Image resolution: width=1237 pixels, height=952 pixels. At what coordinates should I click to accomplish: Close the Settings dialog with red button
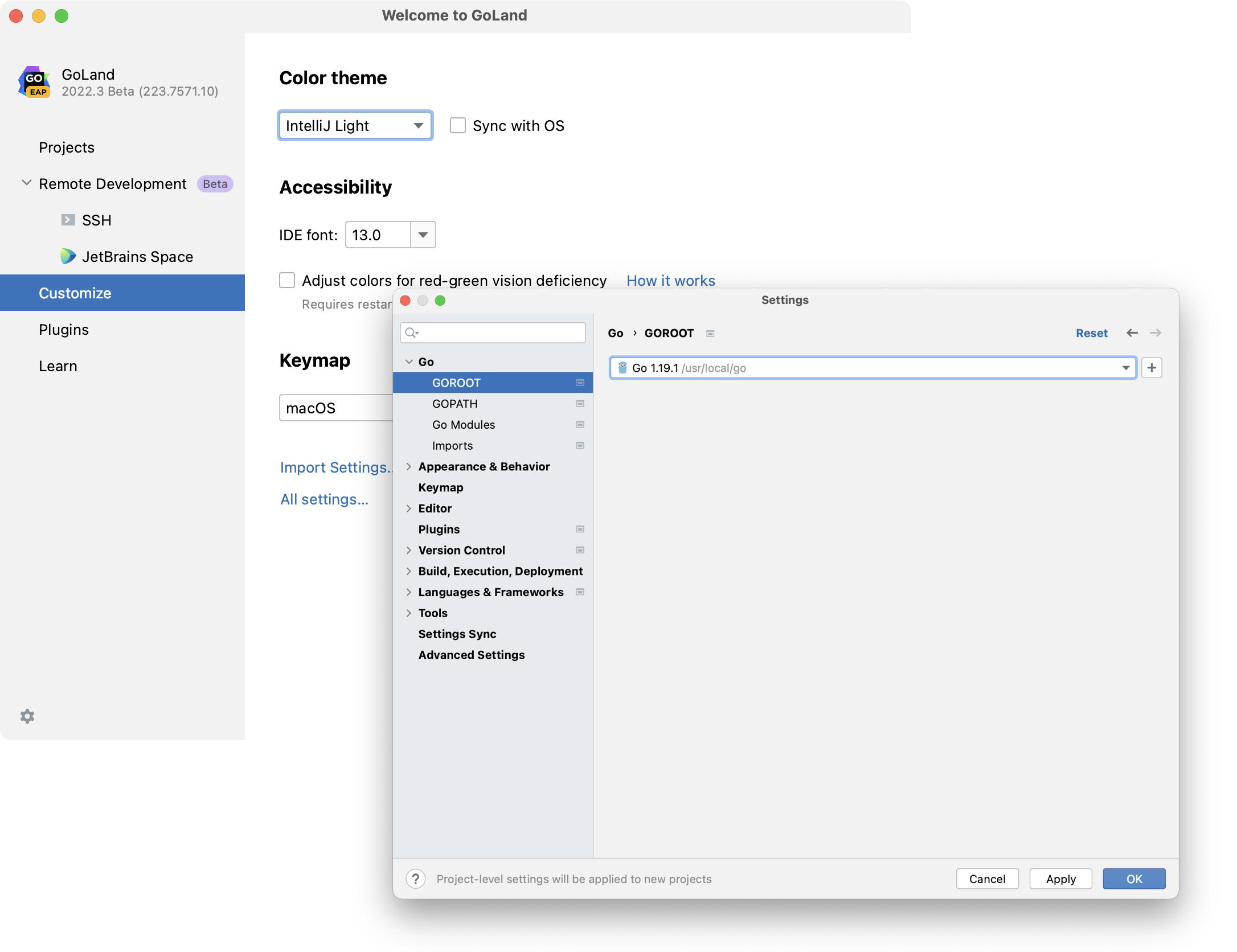[405, 301]
